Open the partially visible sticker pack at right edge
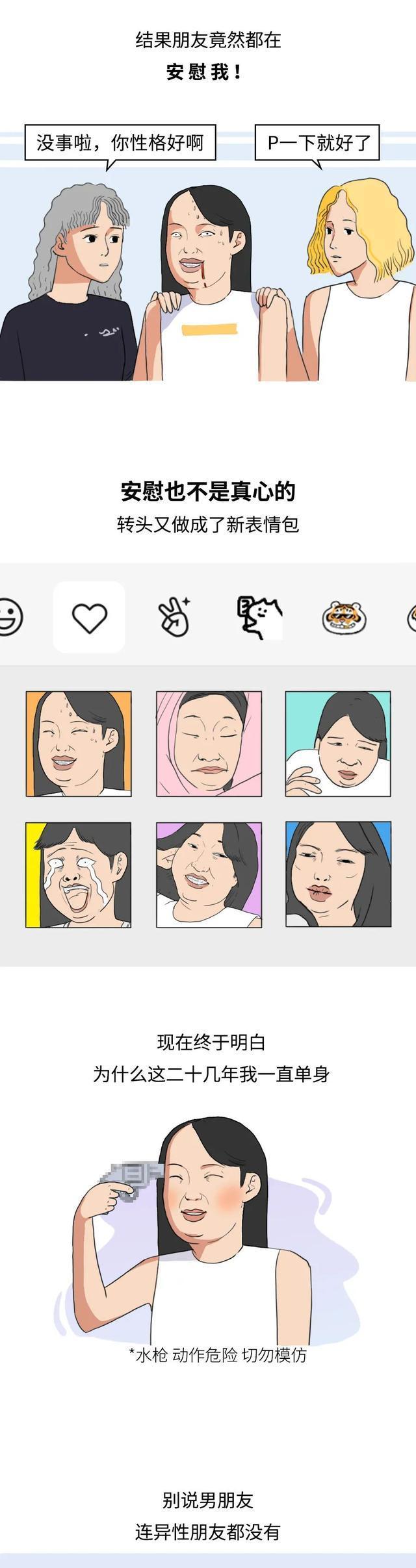The image size is (416, 1568). coord(411,618)
